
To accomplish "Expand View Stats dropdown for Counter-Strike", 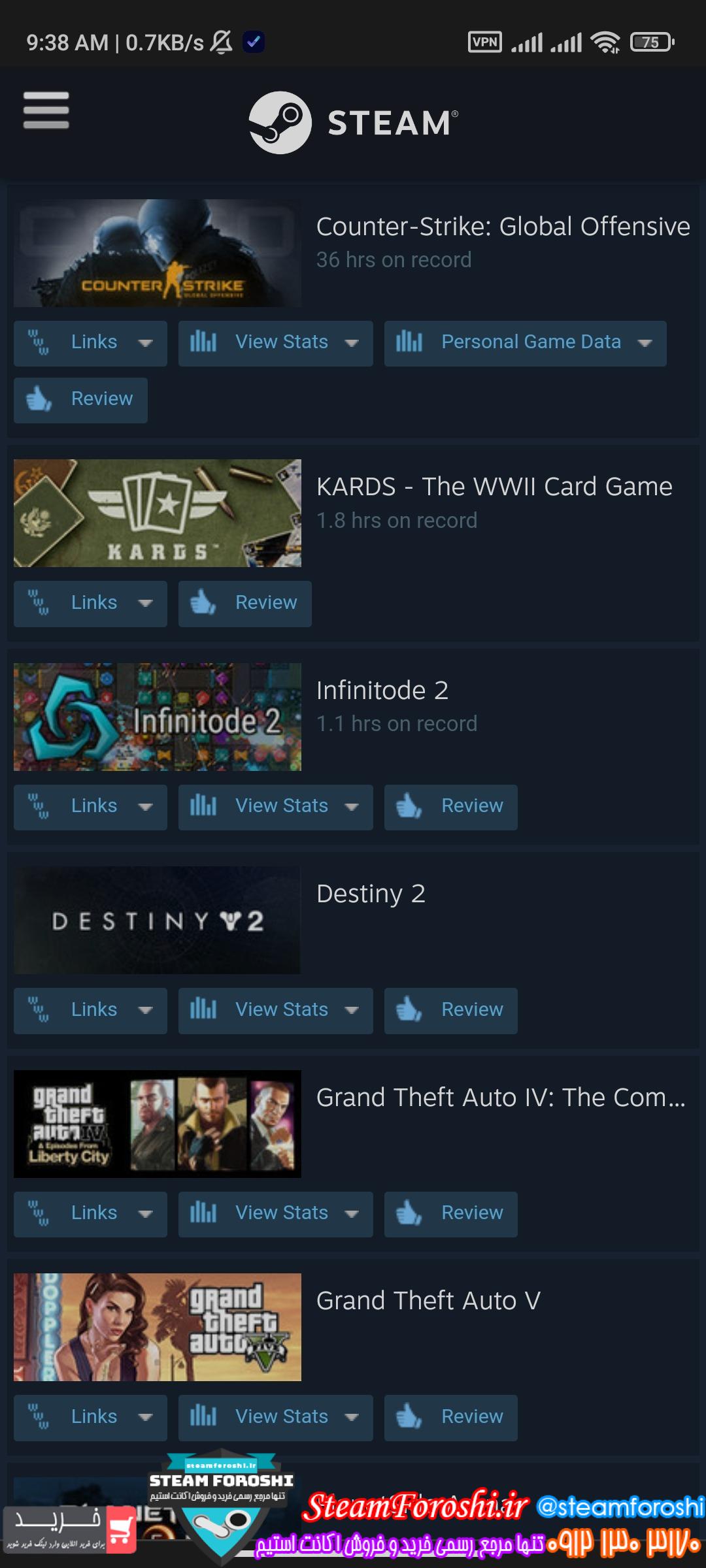I will click(x=352, y=342).
